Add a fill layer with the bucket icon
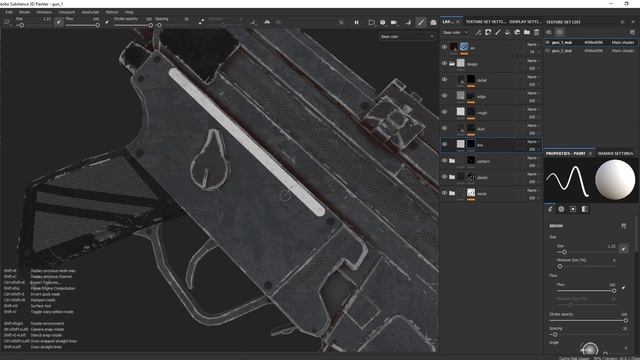Viewport: 640px width, 360px height. tap(507, 32)
